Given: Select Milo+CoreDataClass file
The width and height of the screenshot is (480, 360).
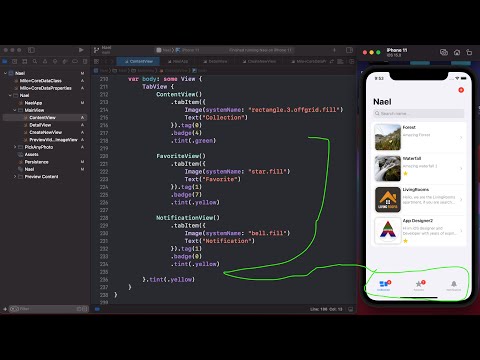Looking at the screenshot, I should coord(41,81).
